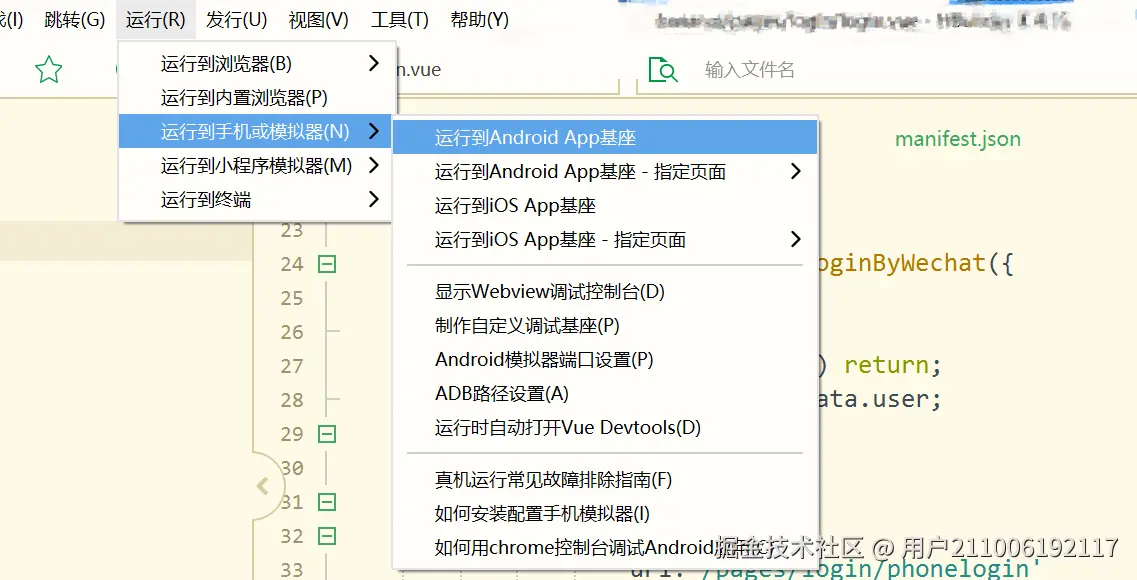Choose 显示Webview调试控制台(D)

[605, 291]
